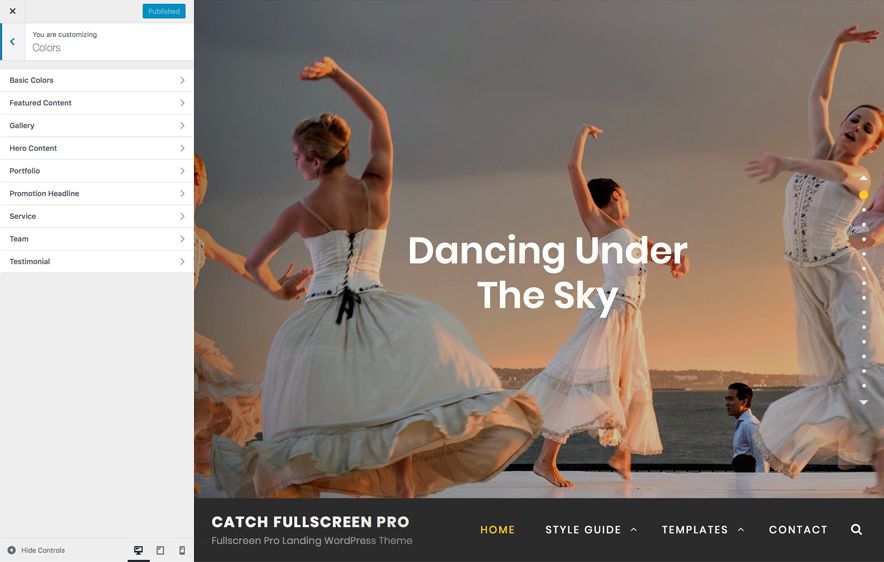Open the Promotion Headline color section
The image size is (884, 562).
point(97,193)
